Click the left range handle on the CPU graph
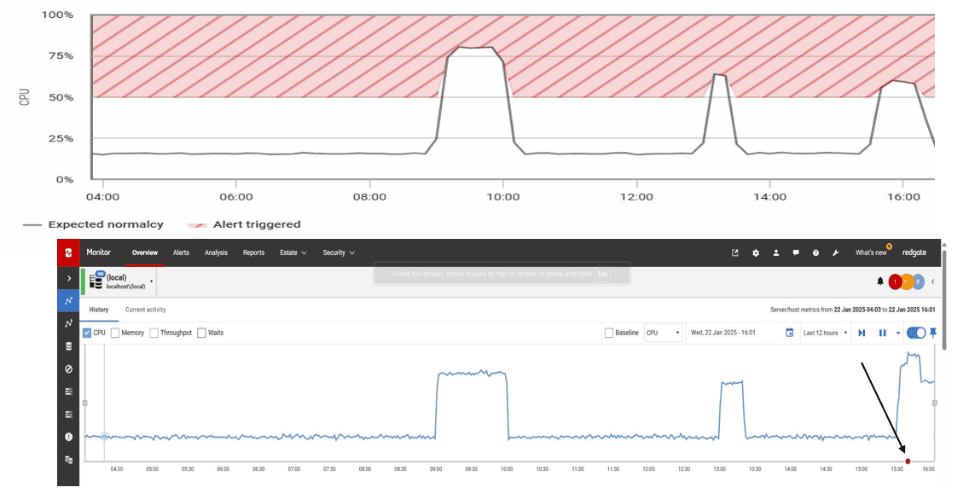Screen dimensions: 969x499 click(85, 403)
